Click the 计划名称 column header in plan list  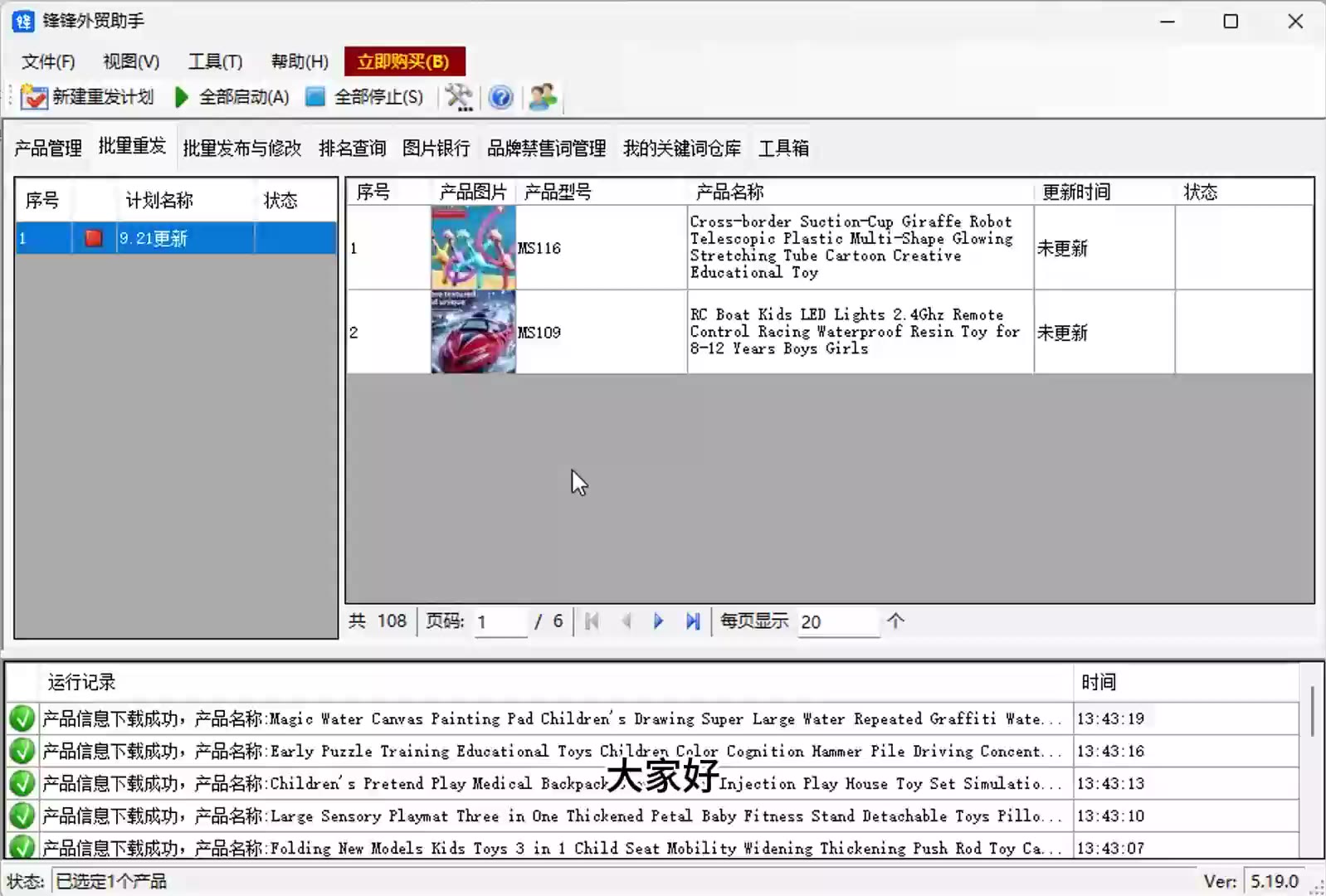[x=184, y=200]
